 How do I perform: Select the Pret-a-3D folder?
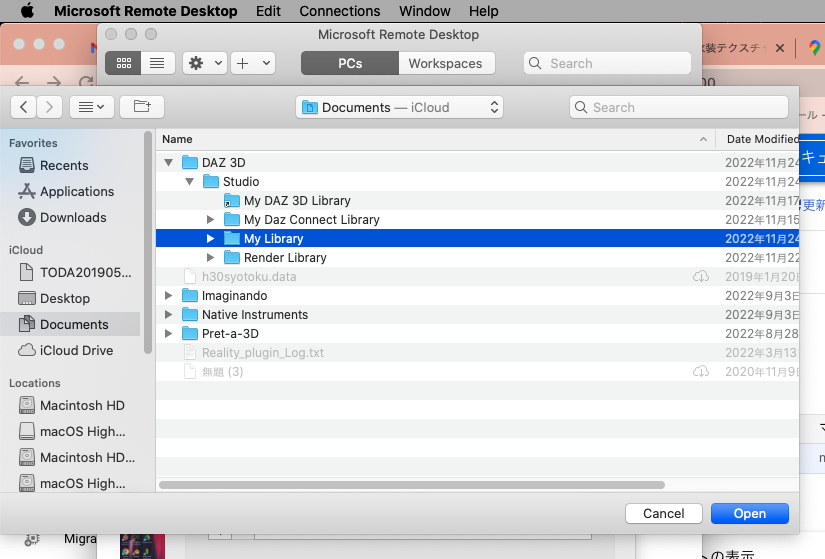[477, 333]
